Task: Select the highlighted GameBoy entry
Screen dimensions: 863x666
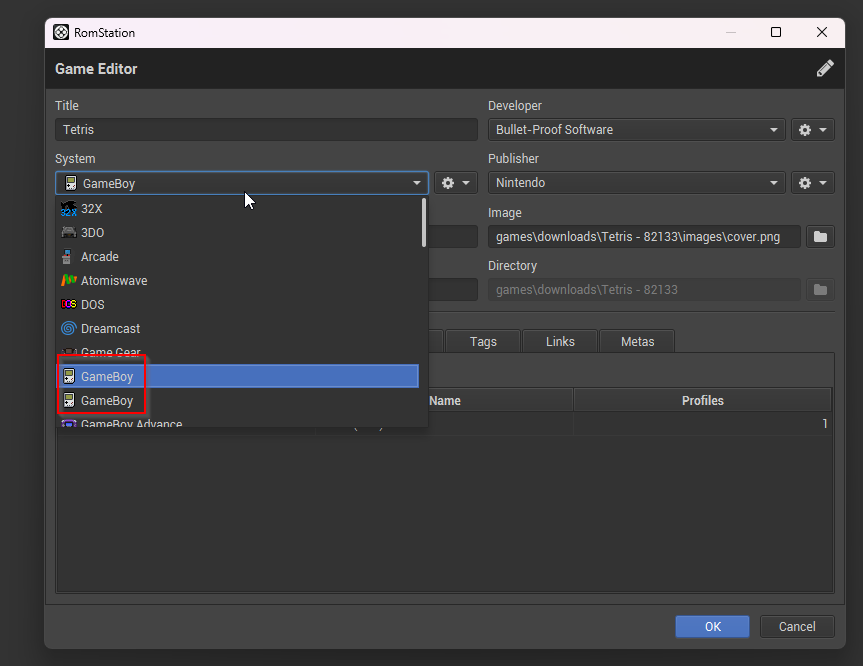Action: (237, 376)
